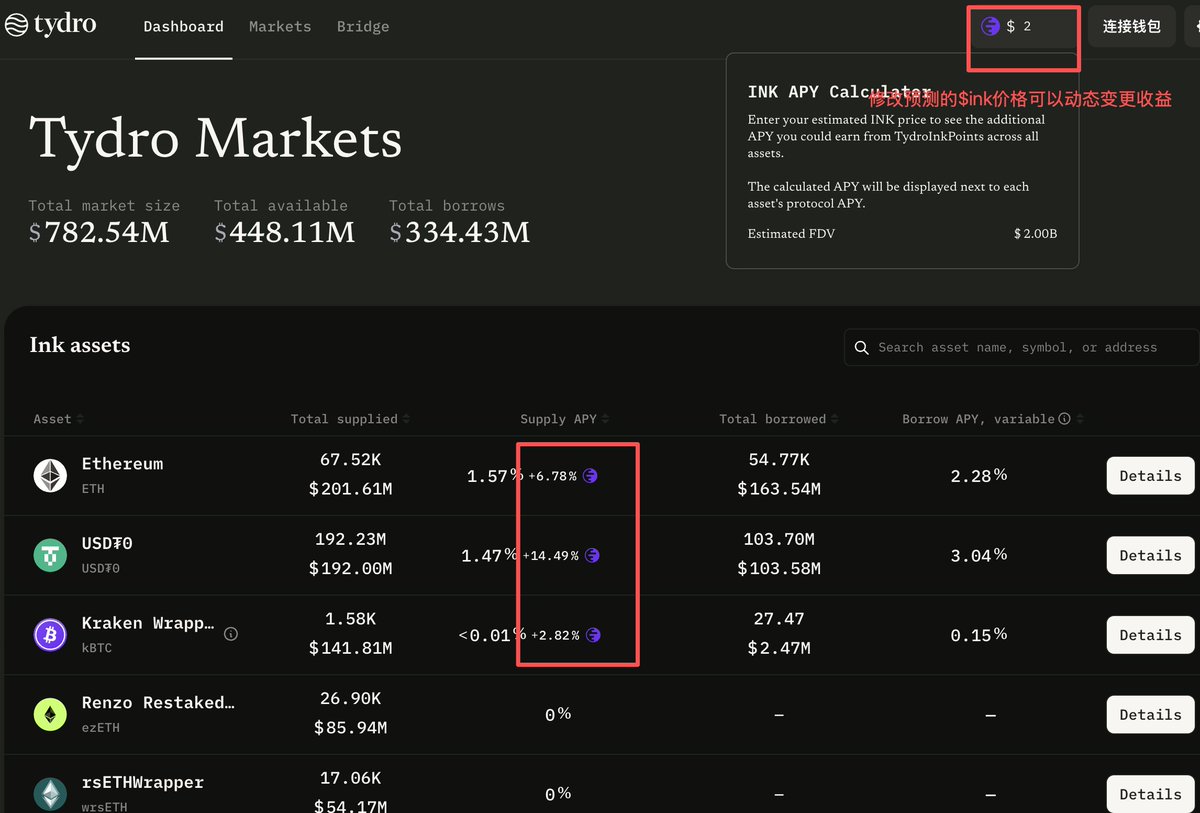1200x813 pixels.
Task: Click the $448.11M total available value
Action: 285,233
